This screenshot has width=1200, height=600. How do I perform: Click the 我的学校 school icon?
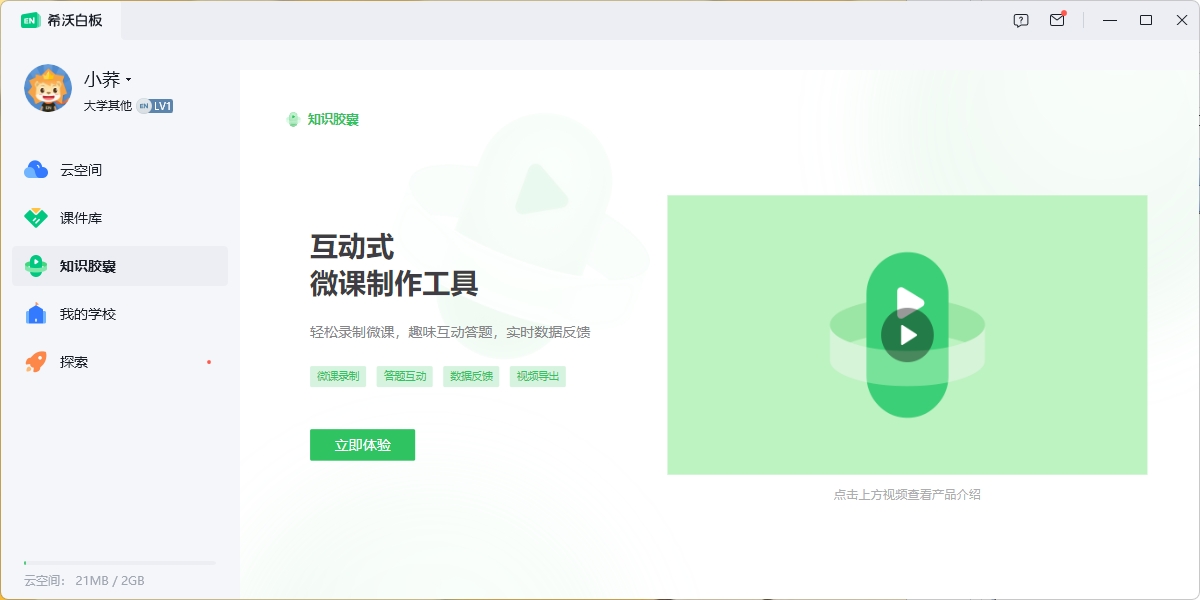36,314
